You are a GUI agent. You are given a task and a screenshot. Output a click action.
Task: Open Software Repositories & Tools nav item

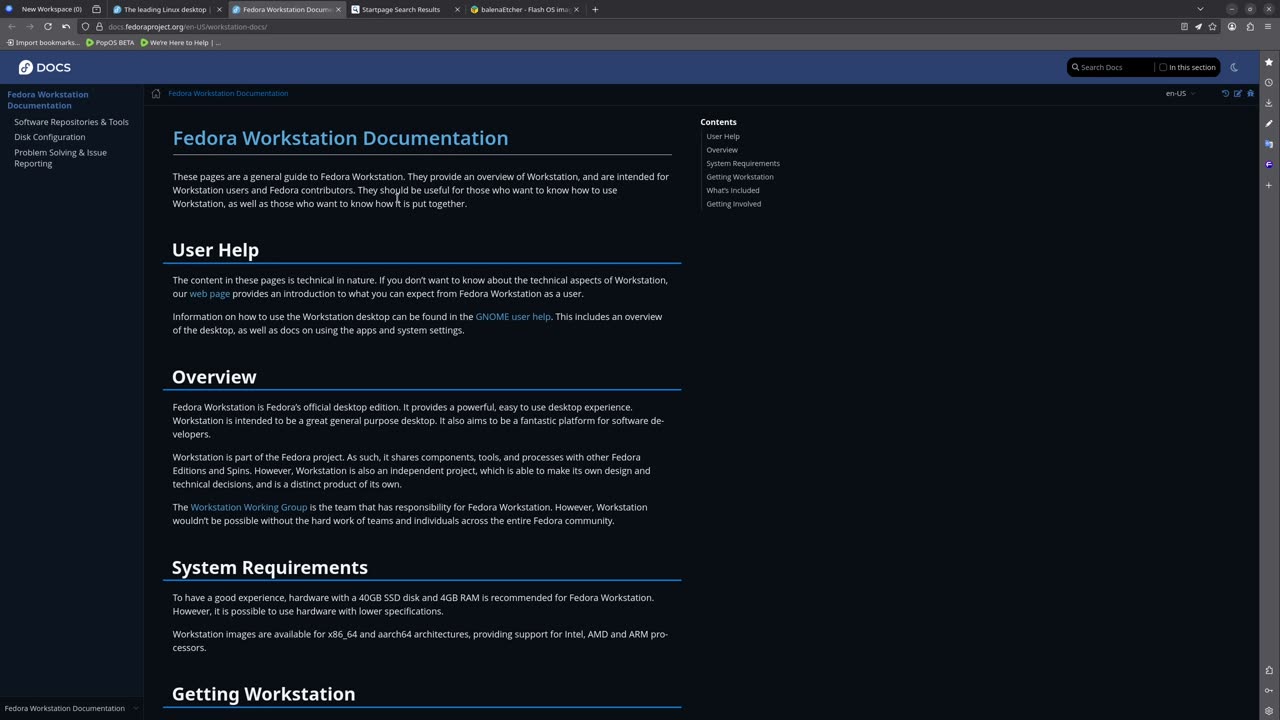click(x=71, y=122)
